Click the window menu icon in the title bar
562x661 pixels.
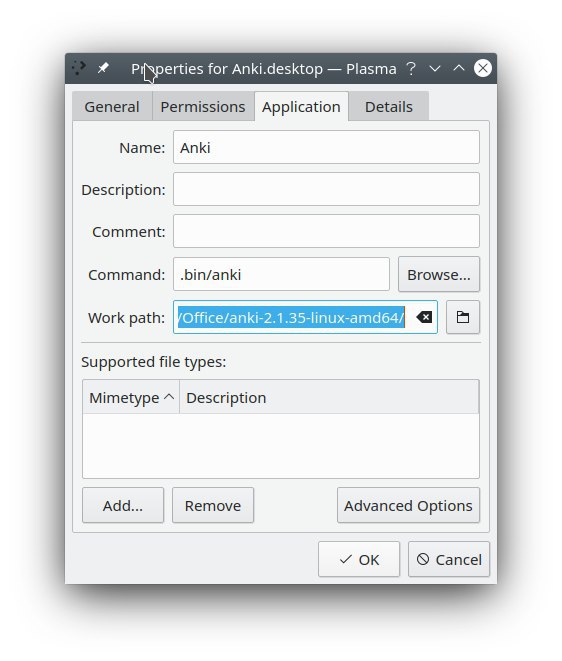(x=78, y=68)
